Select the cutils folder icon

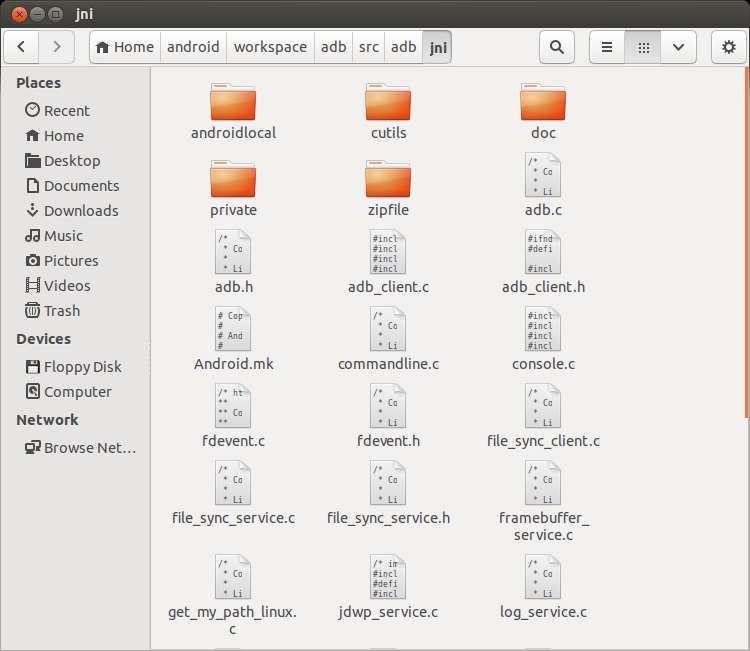pyautogui.click(x=388, y=102)
